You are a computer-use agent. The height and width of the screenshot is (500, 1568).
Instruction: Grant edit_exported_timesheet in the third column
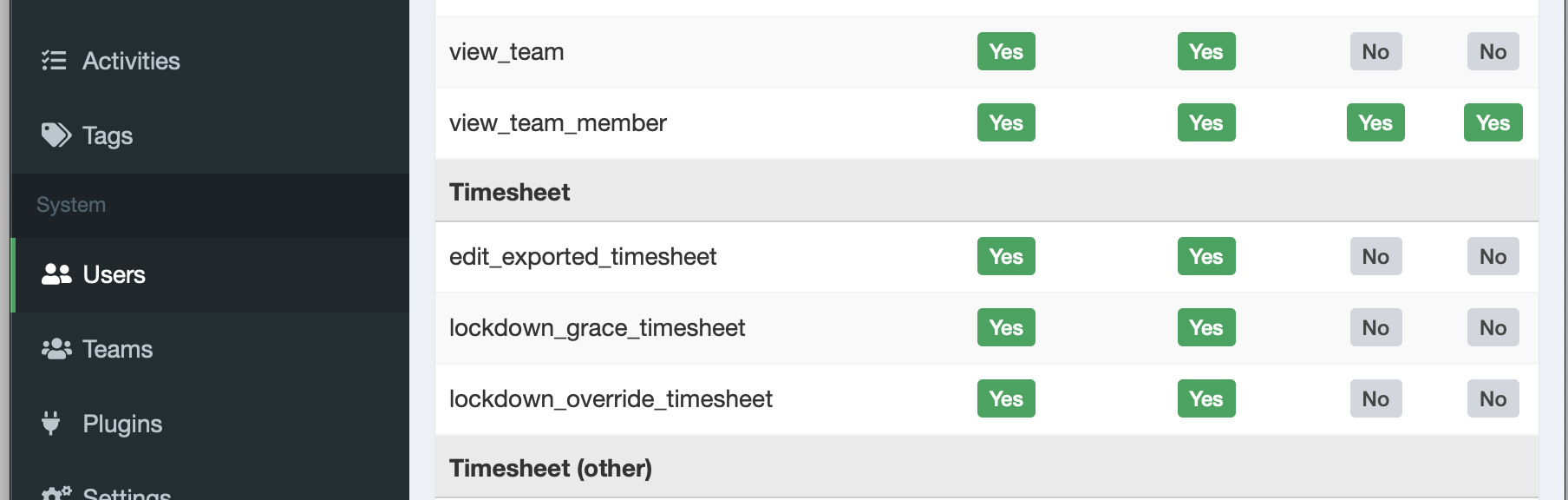(1375, 256)
